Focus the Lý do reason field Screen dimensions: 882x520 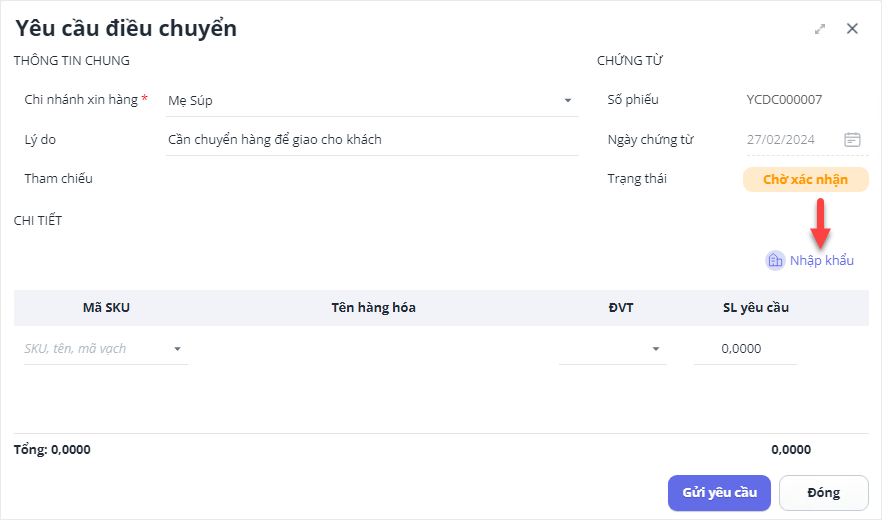(x=370, y=140)
